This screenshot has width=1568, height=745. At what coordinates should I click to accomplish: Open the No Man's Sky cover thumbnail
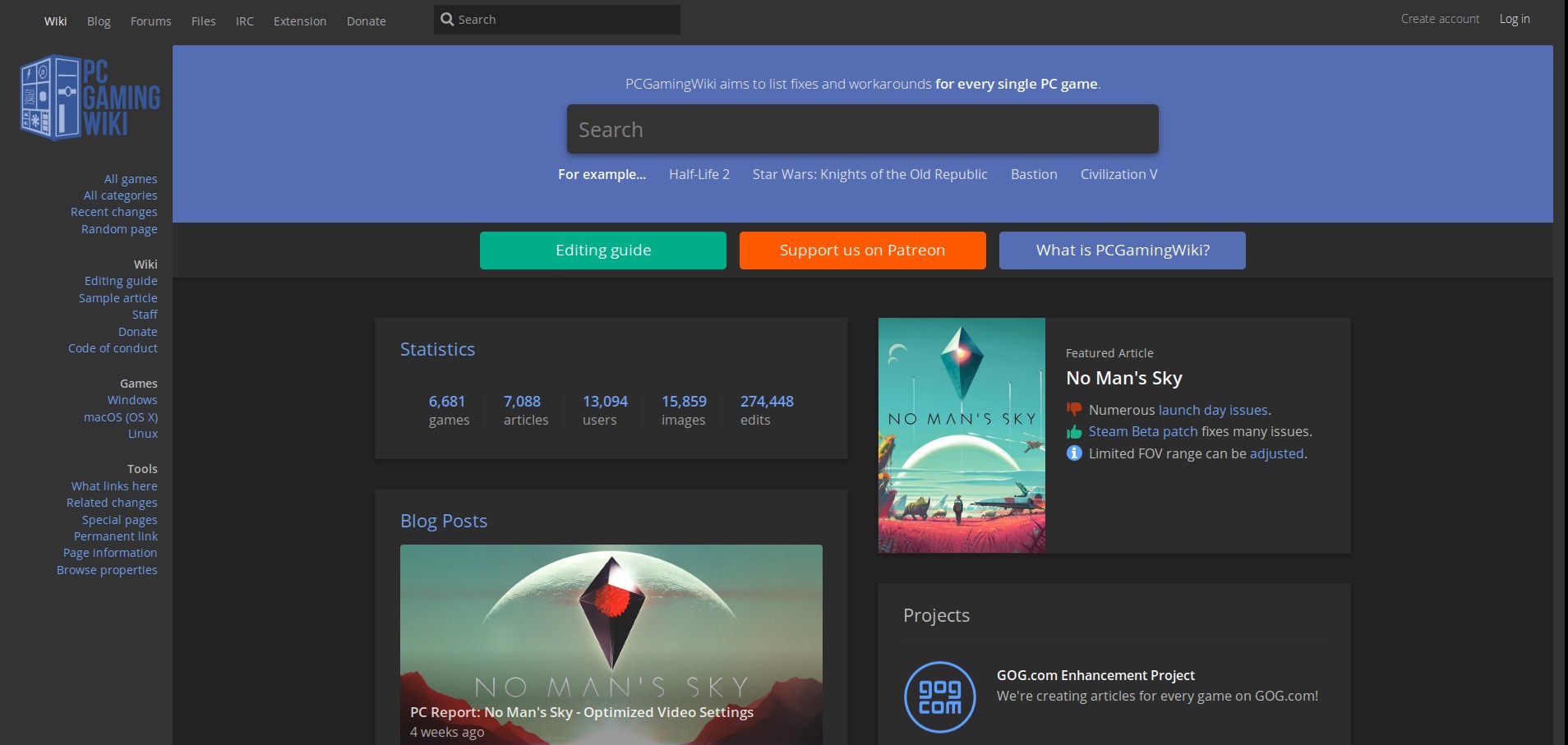(962, 435)
